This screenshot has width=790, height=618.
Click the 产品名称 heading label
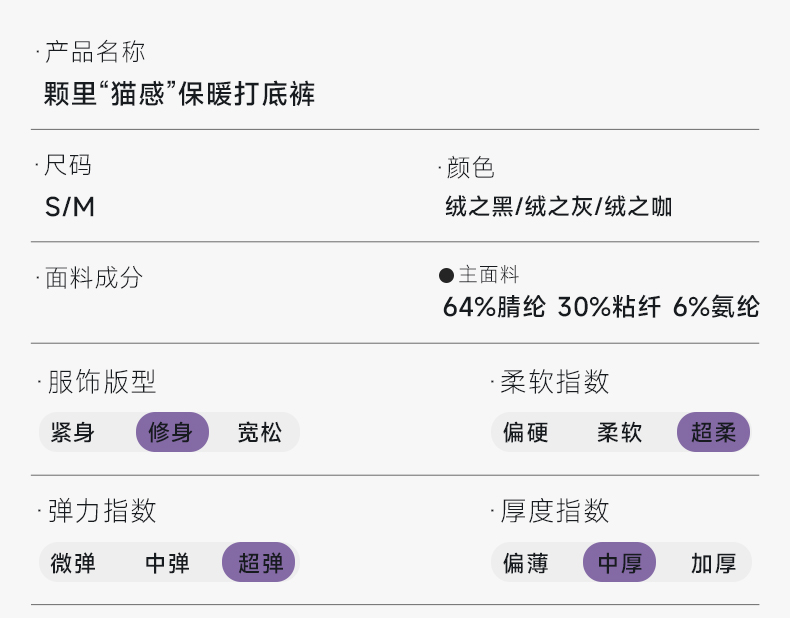95,52
